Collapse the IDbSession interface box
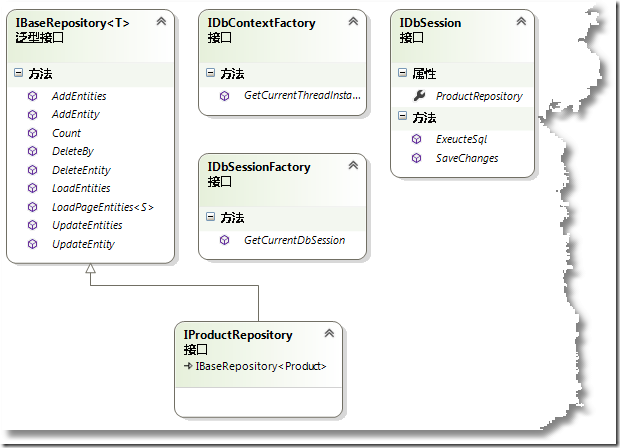620x448 pixels. [521, 22]
